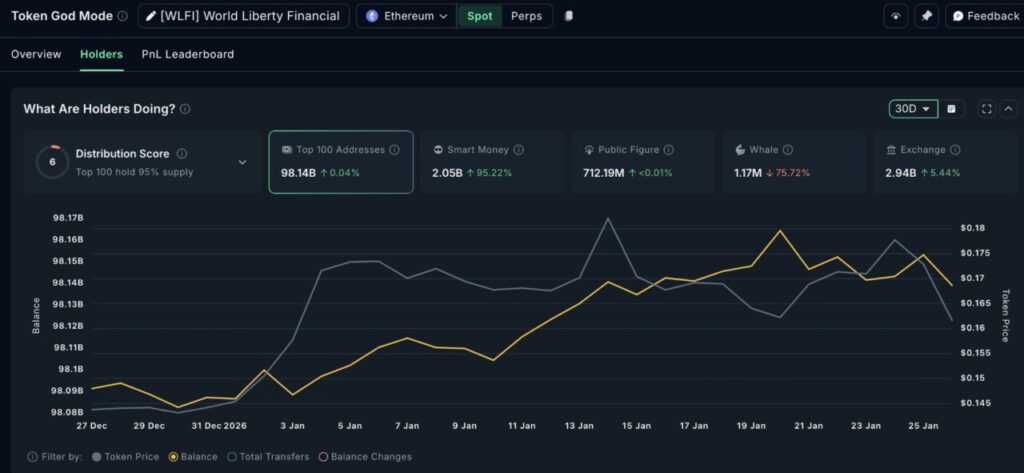Enable the Balance Changes filter
This screenshot has height=473, width=1024.
366,457
